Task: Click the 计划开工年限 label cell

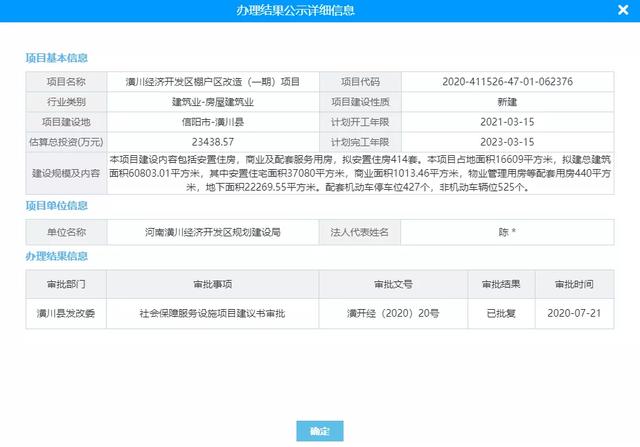Action: coord(360,122)
